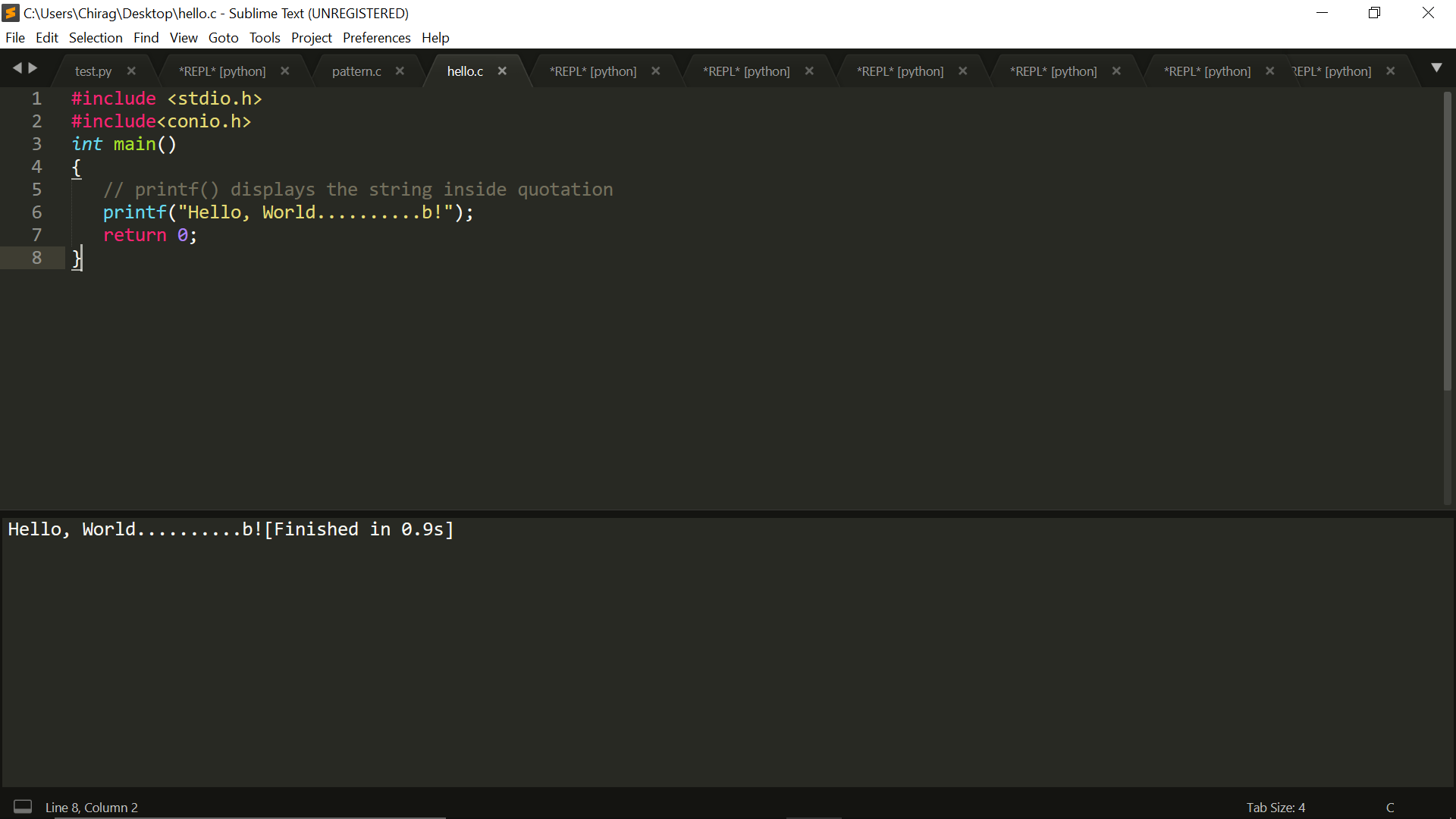1456x819 pixels.
Task: Expand the Find menu options
Action: click(x=145, y=38)
